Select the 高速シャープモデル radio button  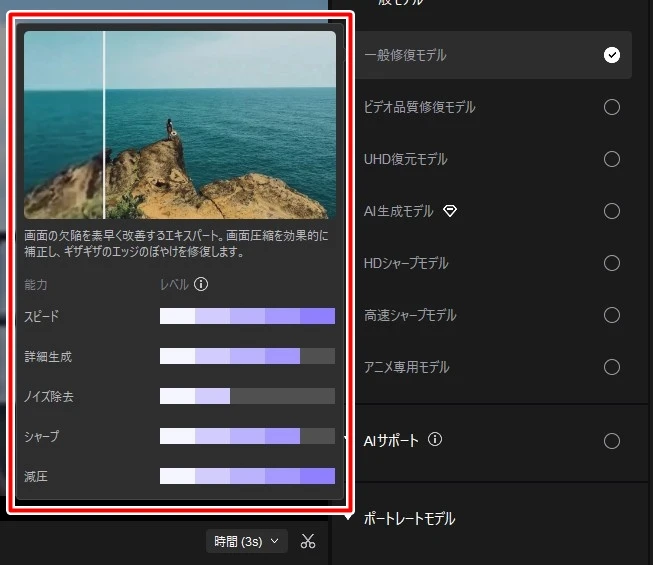tap(611, 315)
